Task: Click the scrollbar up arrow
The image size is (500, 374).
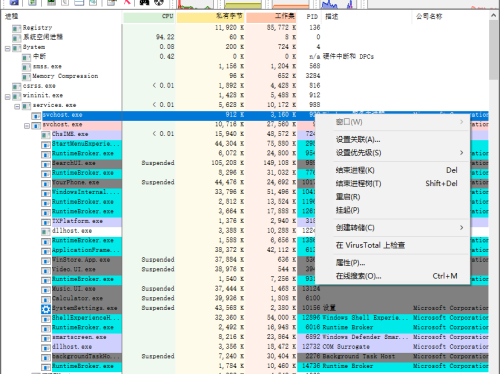Action: pos(494,15)
